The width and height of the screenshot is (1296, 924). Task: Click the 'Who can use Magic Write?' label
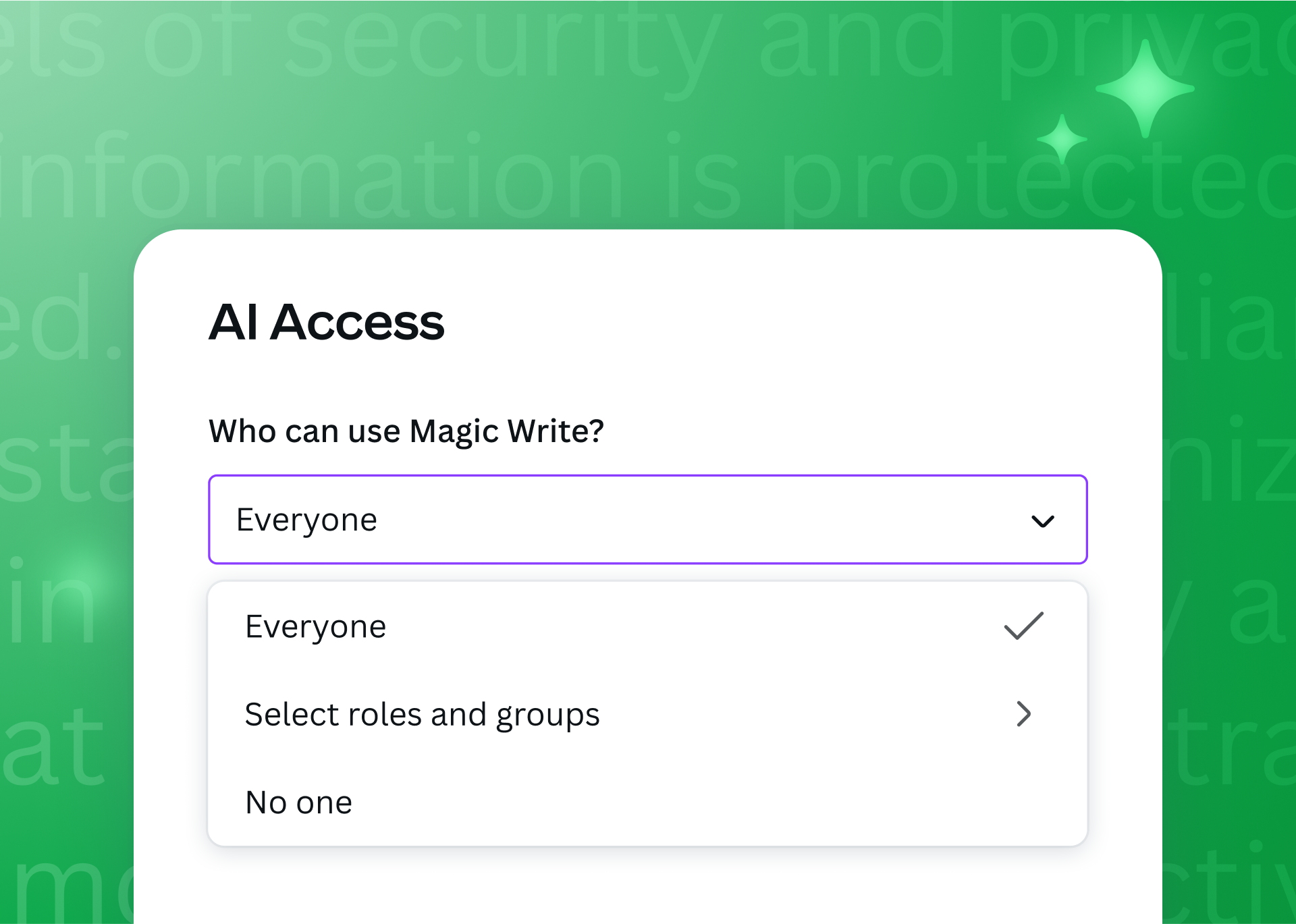(x=406, y=431)
